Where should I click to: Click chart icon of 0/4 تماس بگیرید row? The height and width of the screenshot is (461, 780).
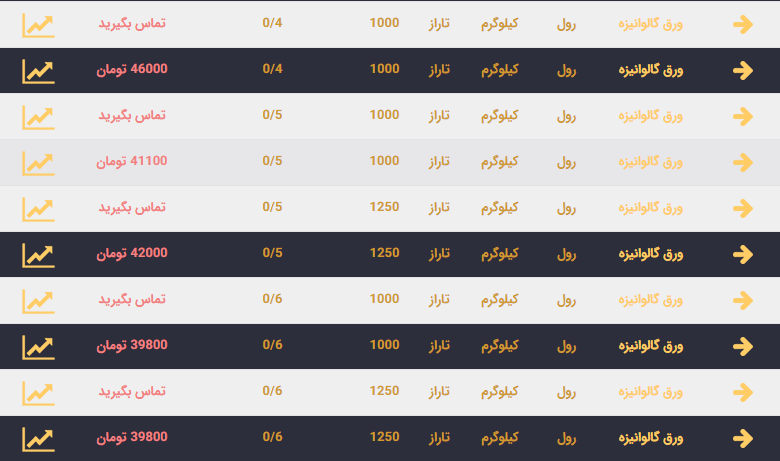coord(38,25)
